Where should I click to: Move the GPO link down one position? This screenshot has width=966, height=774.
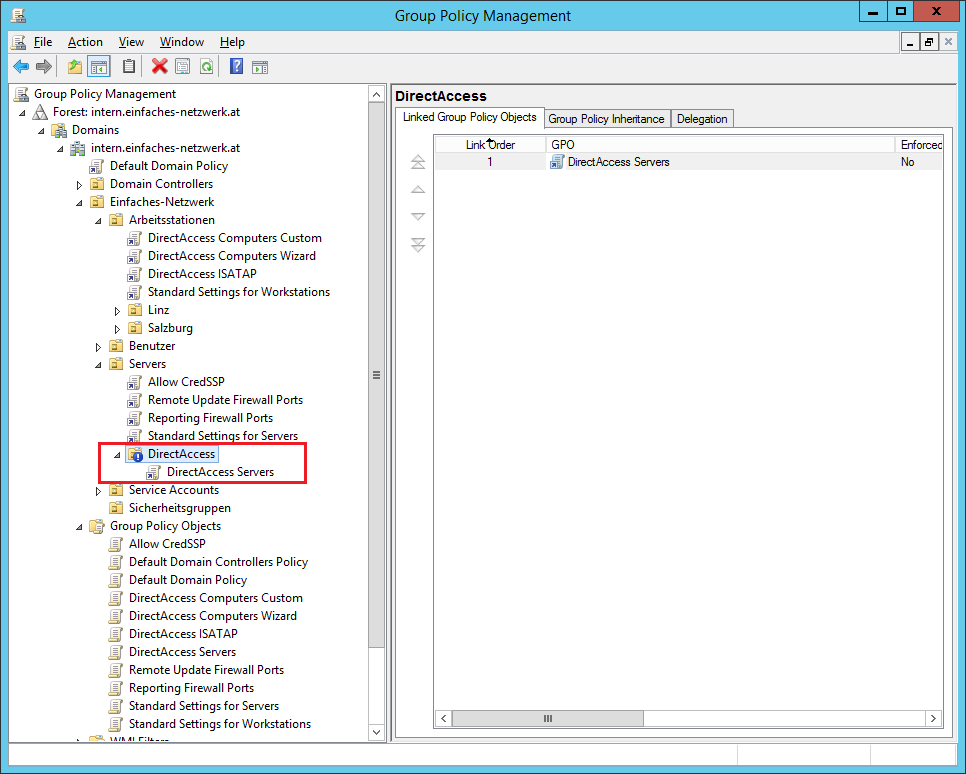tap(418, 216)
